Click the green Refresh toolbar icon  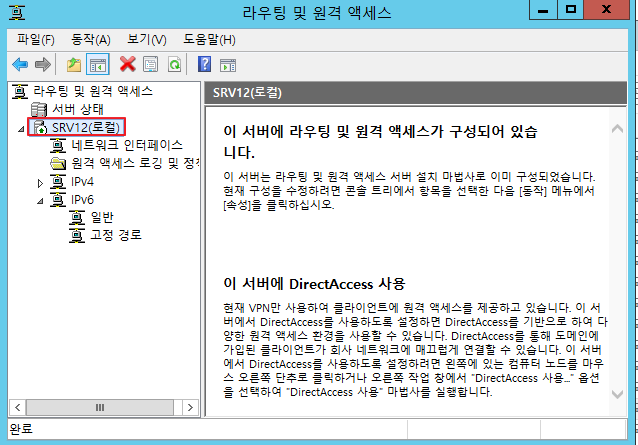click(x=175, y=64)
